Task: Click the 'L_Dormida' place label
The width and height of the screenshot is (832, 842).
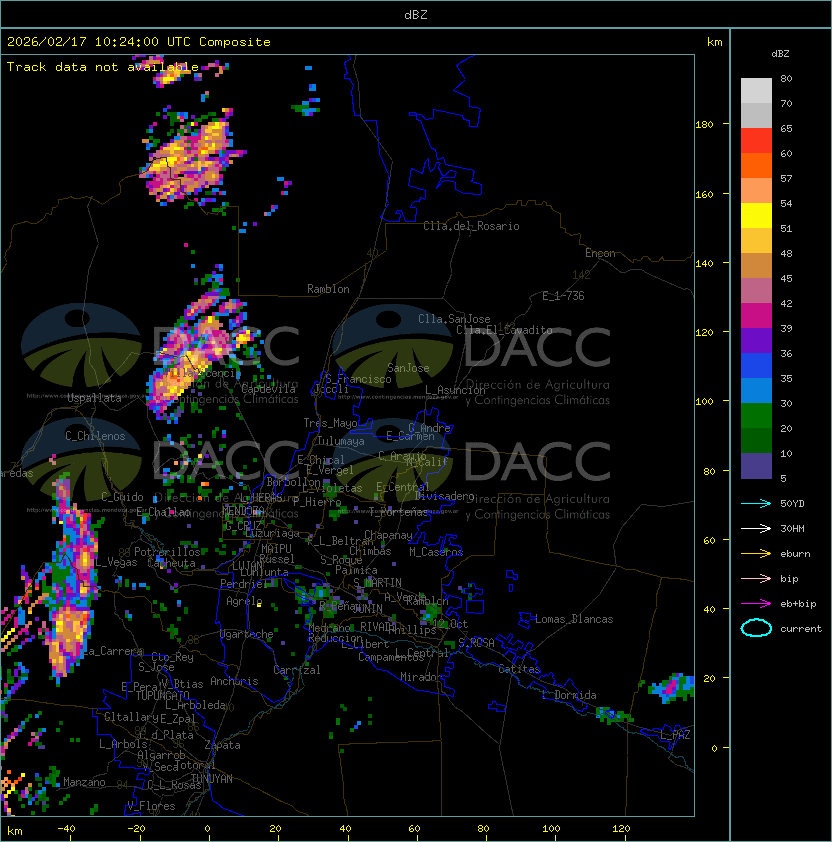Action: [569, 695]
